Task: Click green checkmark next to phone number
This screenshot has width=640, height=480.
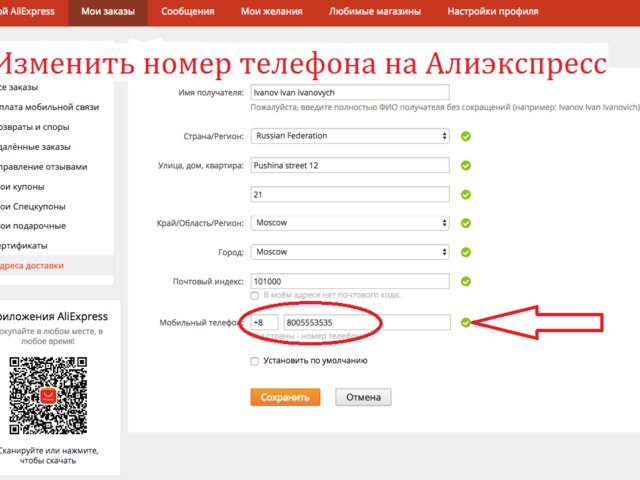Action: pyautogui.click(x=466, y=323)
